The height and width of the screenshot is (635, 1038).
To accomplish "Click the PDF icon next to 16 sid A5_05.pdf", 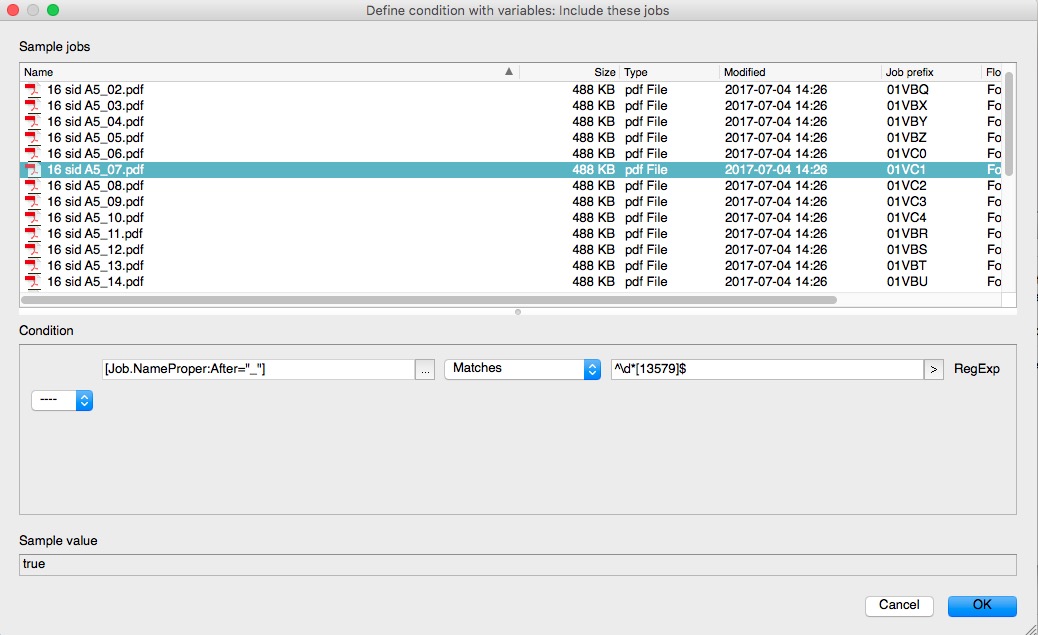I will 31,138.
